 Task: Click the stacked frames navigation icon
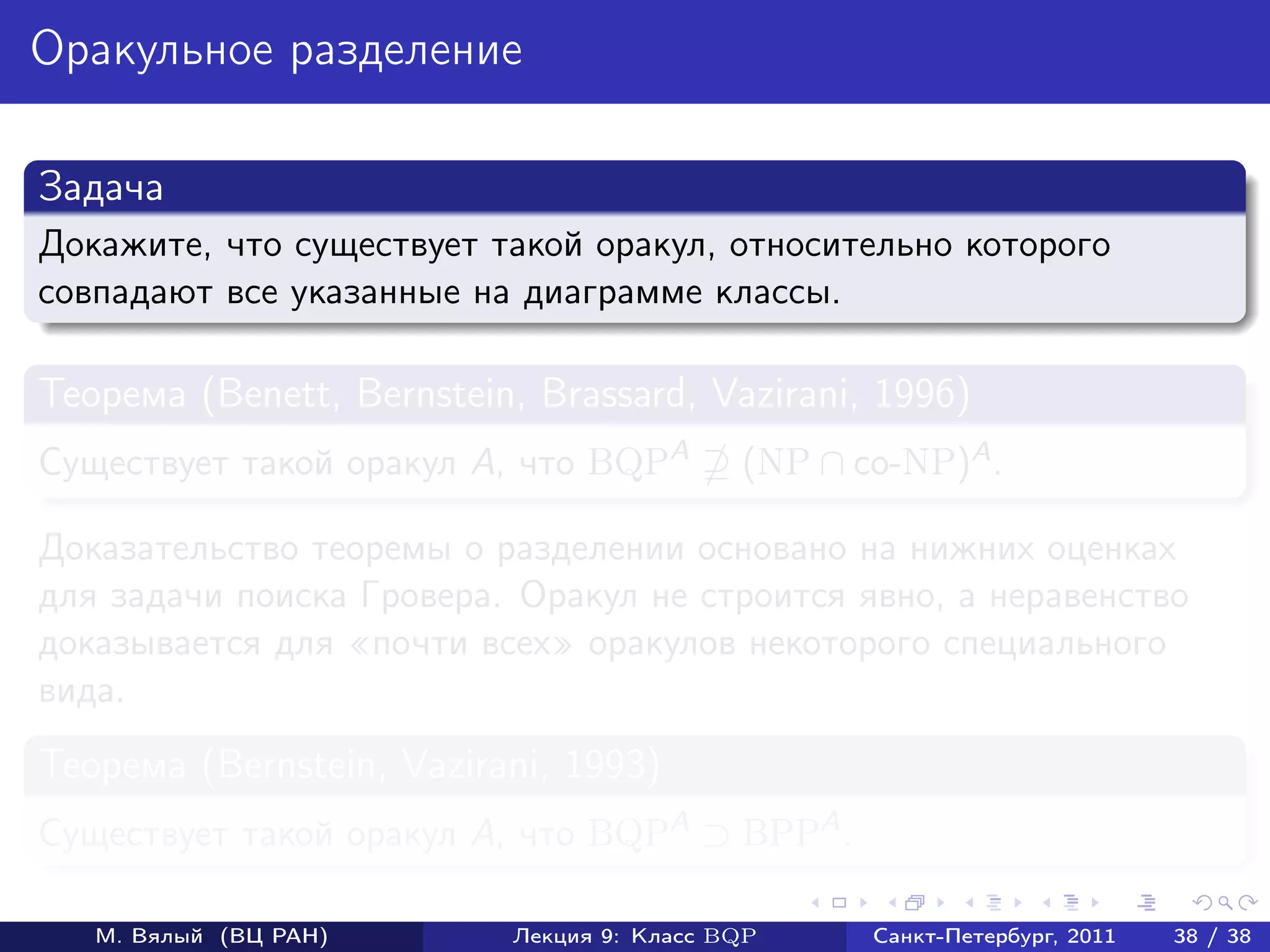coord(915,902)
